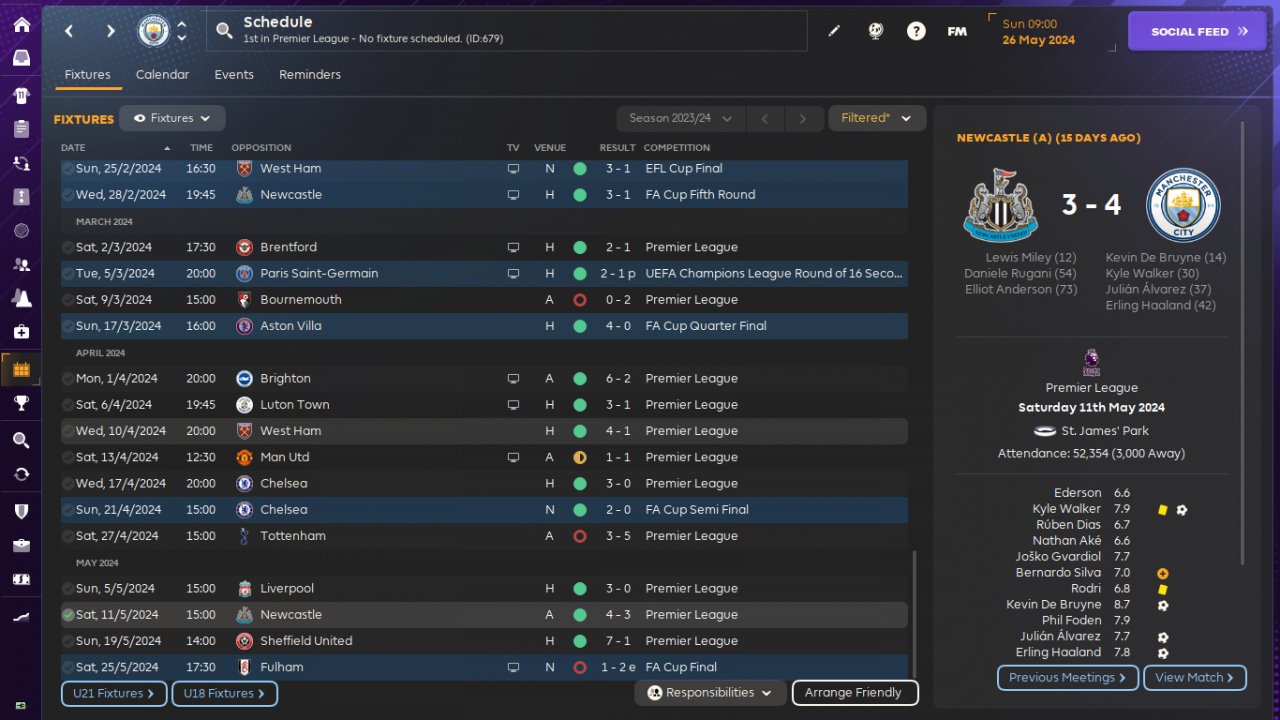
Task: Open the Reminders tab
Action: 310,75
